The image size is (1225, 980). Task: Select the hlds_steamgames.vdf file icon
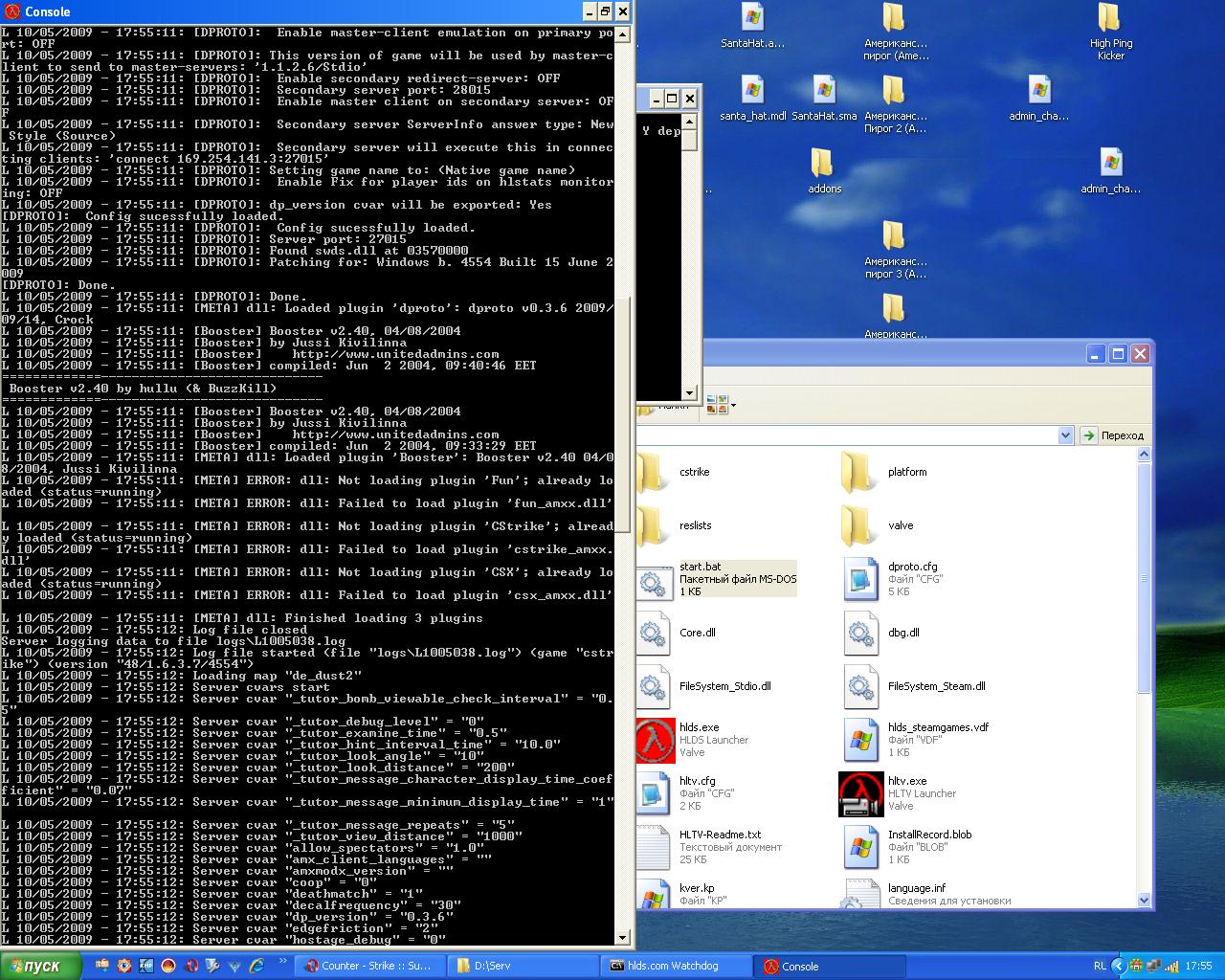tap(860, 740)
